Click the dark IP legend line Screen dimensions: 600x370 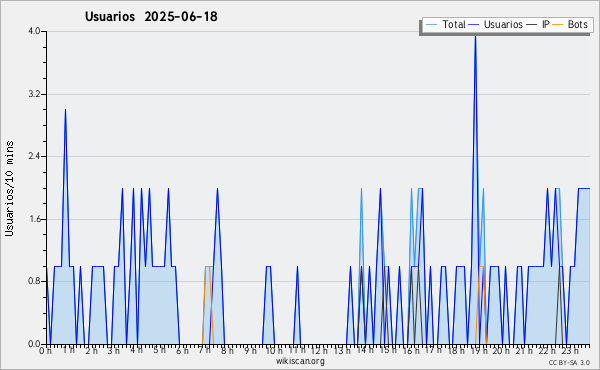point(532,25)
